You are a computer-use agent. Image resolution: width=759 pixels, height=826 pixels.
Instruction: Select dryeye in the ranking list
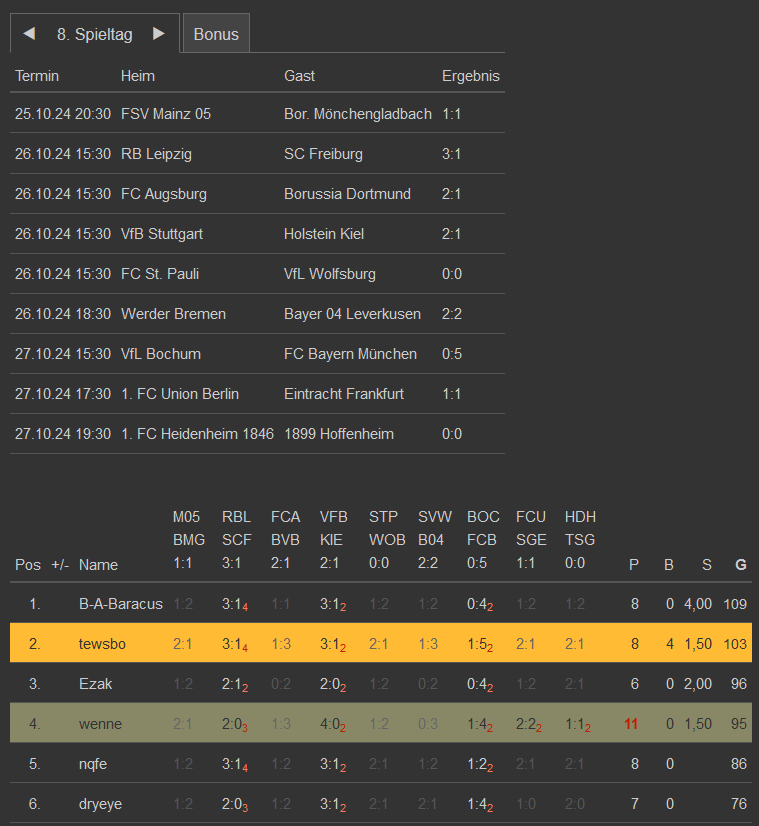point(101,804)
